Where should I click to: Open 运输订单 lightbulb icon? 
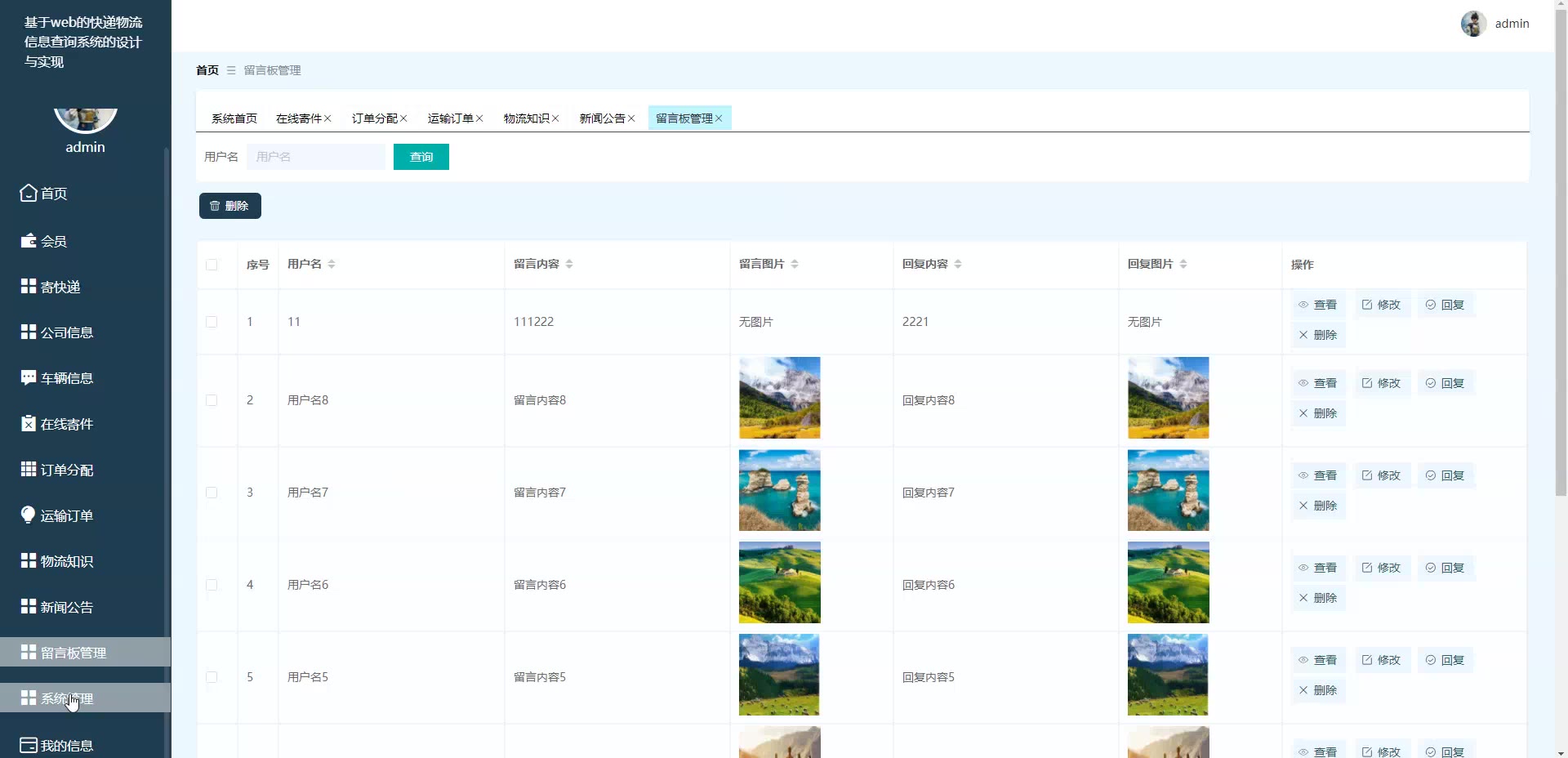coord(29,515)
